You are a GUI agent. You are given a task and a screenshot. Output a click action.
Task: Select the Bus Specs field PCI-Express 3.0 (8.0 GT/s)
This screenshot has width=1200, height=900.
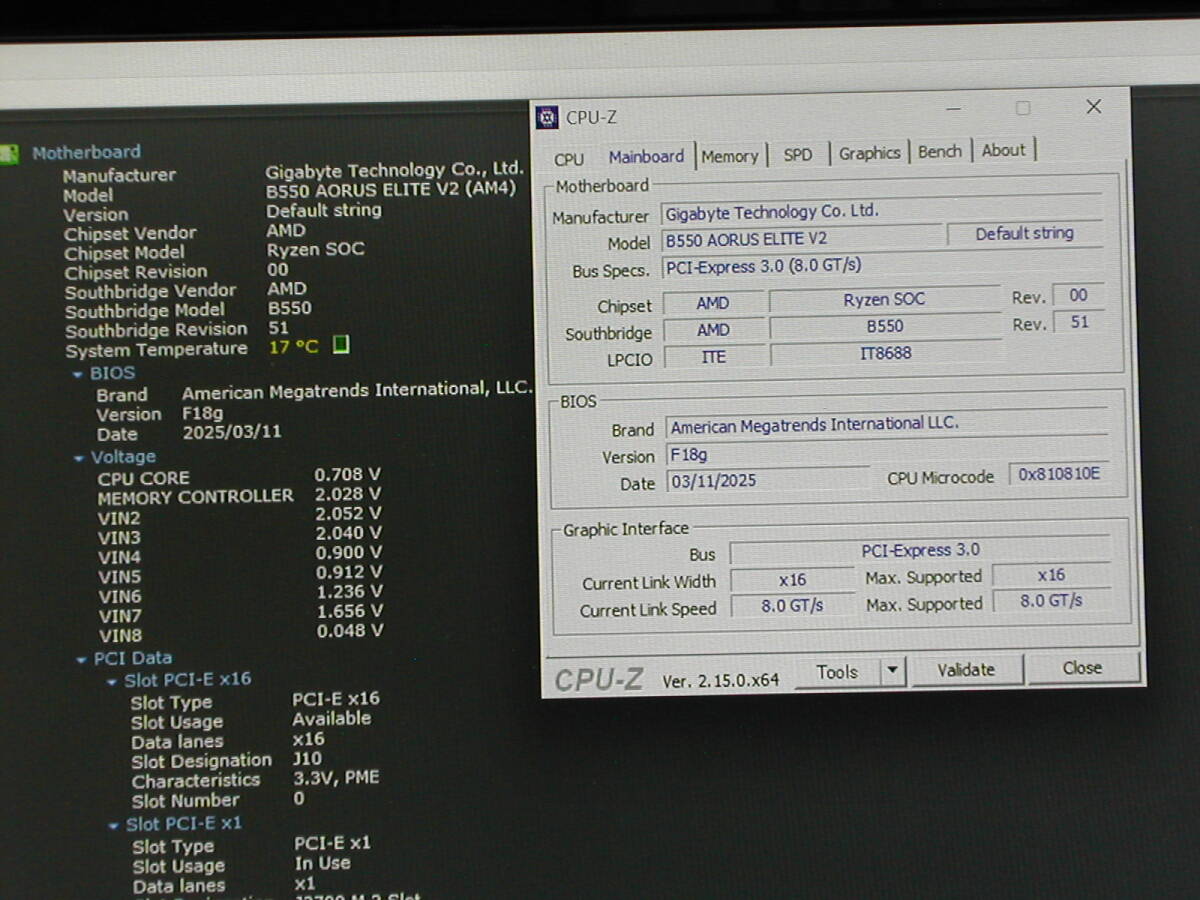tap(882, 266)
